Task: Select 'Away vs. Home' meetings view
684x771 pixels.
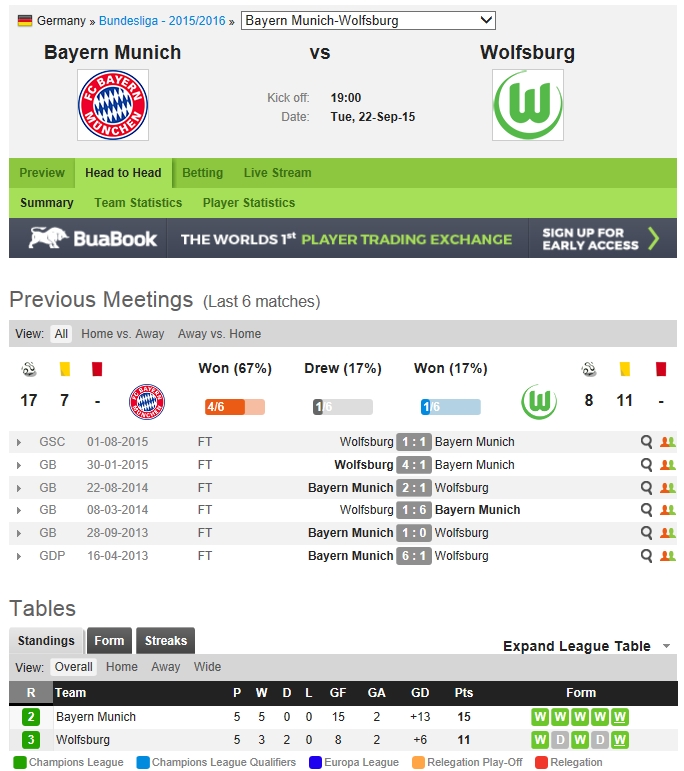Action: click(x=219, y=334)
